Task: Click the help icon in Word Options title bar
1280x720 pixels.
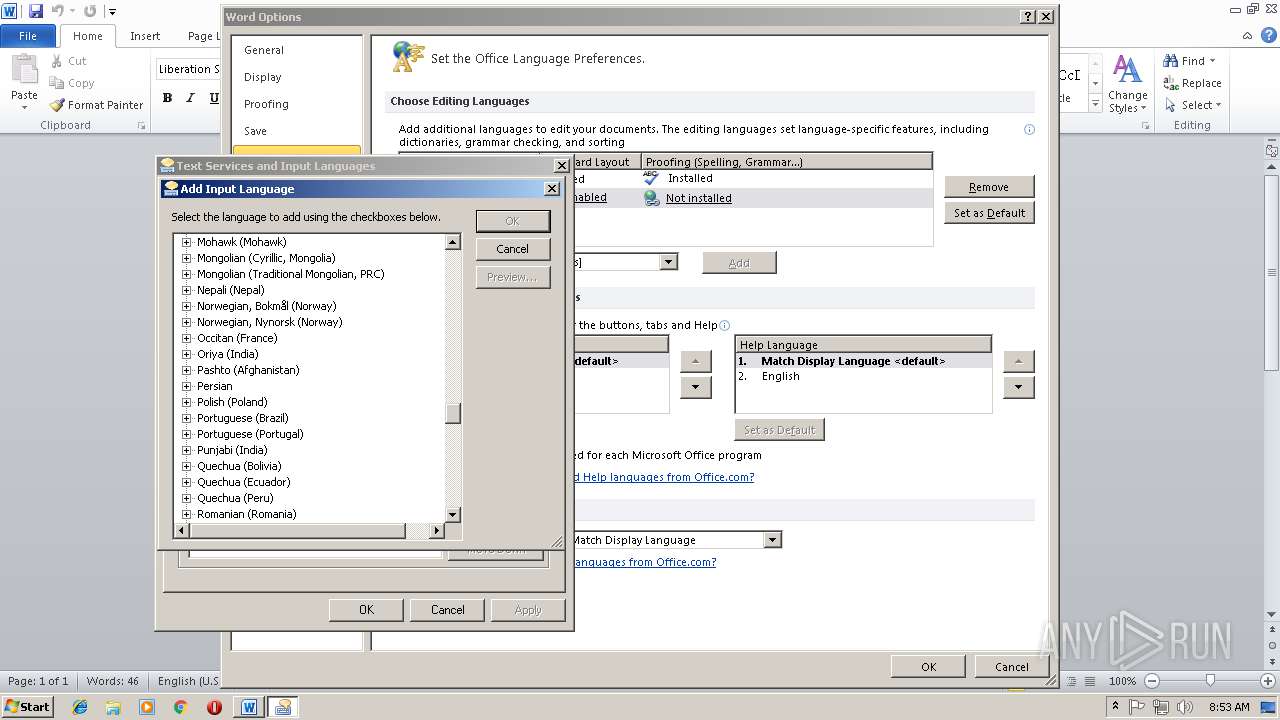Action: click(1028, 17)
